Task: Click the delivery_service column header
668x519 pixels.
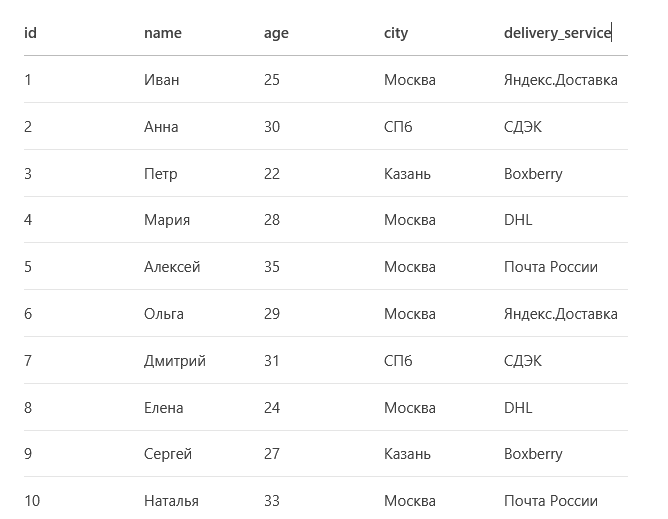Action: [x=557, y=33]
